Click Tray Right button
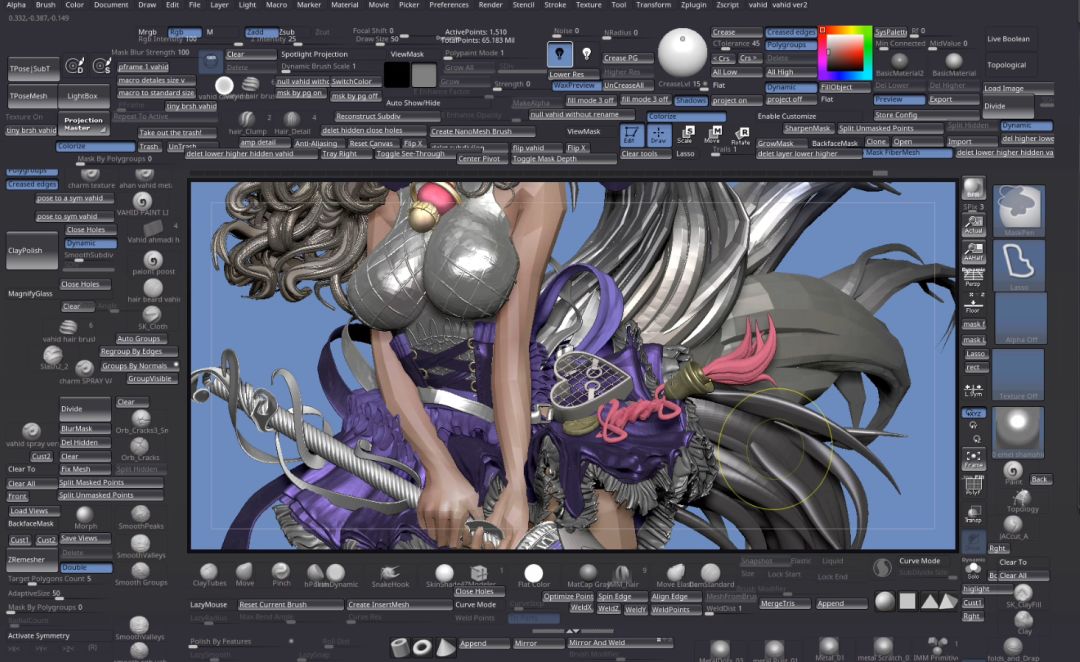The height and width of the screenshot is (662, 1080). 346,154
